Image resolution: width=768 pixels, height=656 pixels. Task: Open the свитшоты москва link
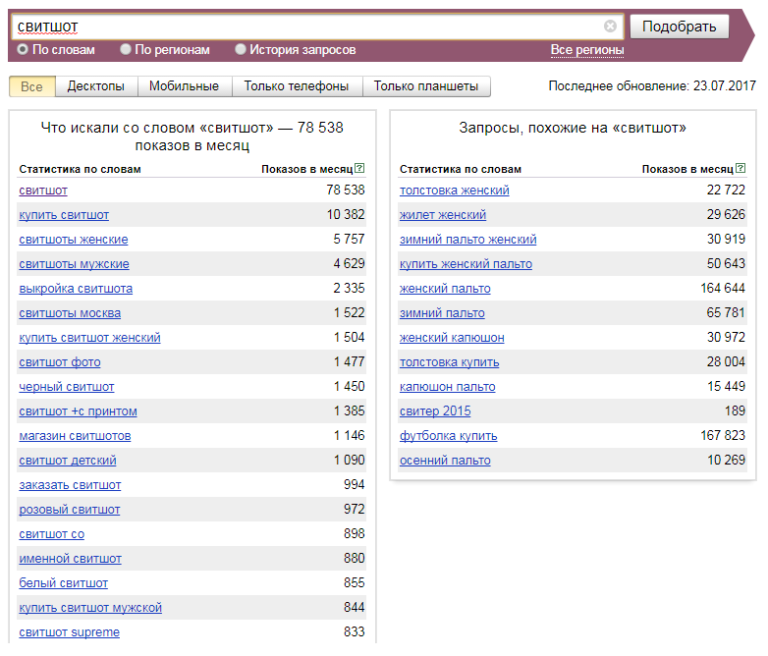point(70,313)
